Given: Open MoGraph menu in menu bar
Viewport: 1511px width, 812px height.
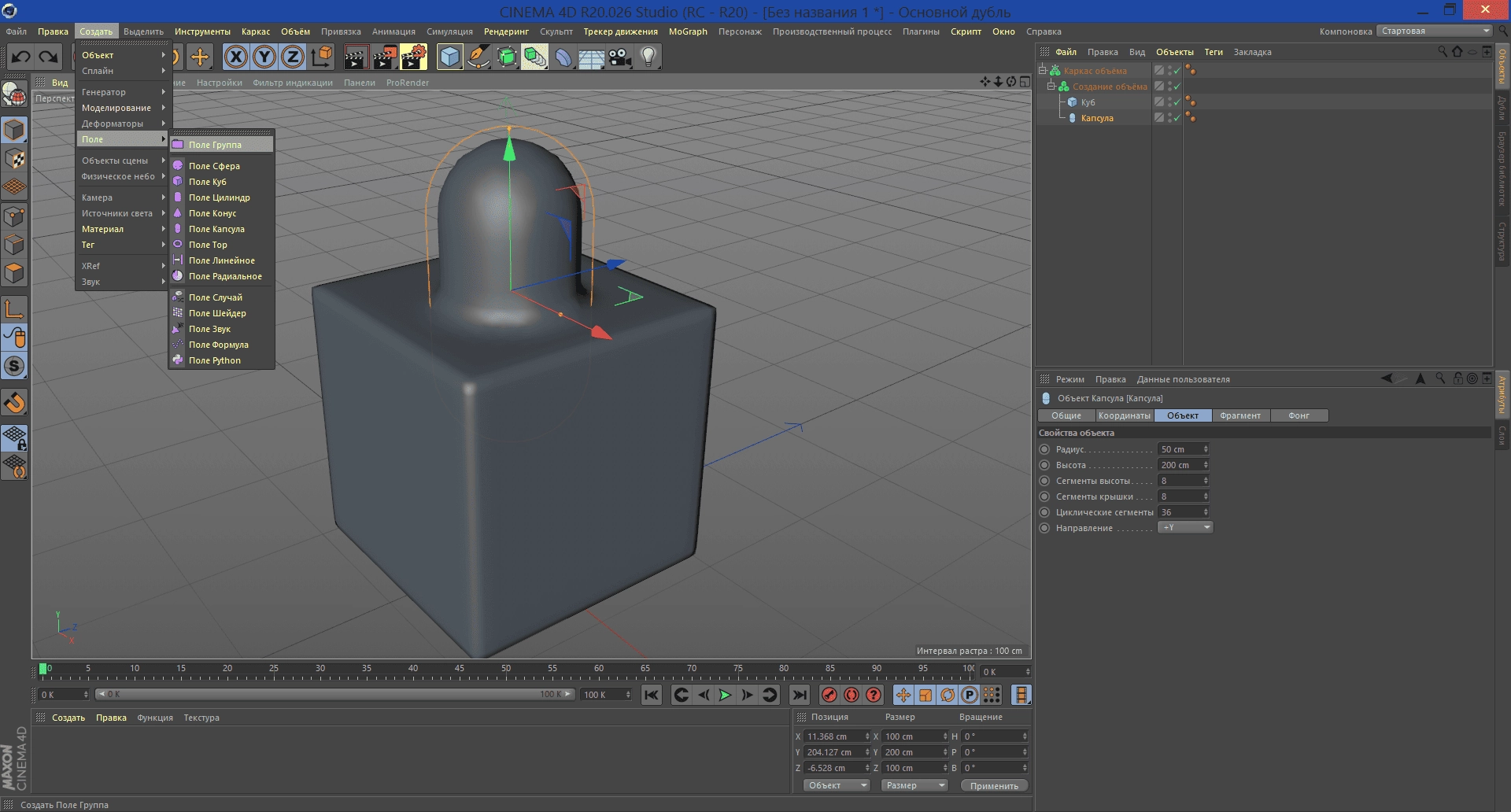Looking at the screenshot, I should (688, 31).
